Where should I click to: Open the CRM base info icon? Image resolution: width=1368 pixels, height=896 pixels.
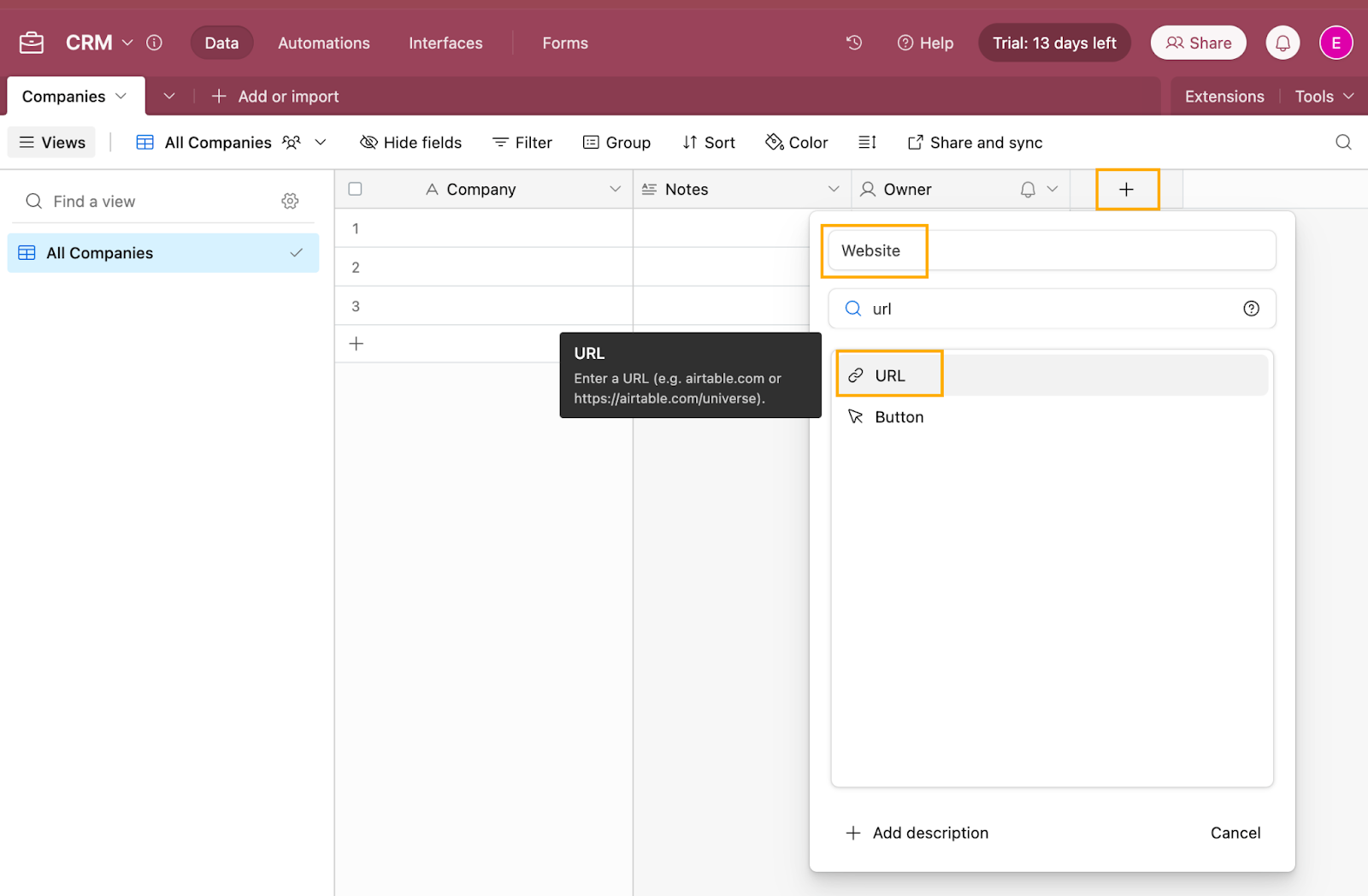(154, 43)
